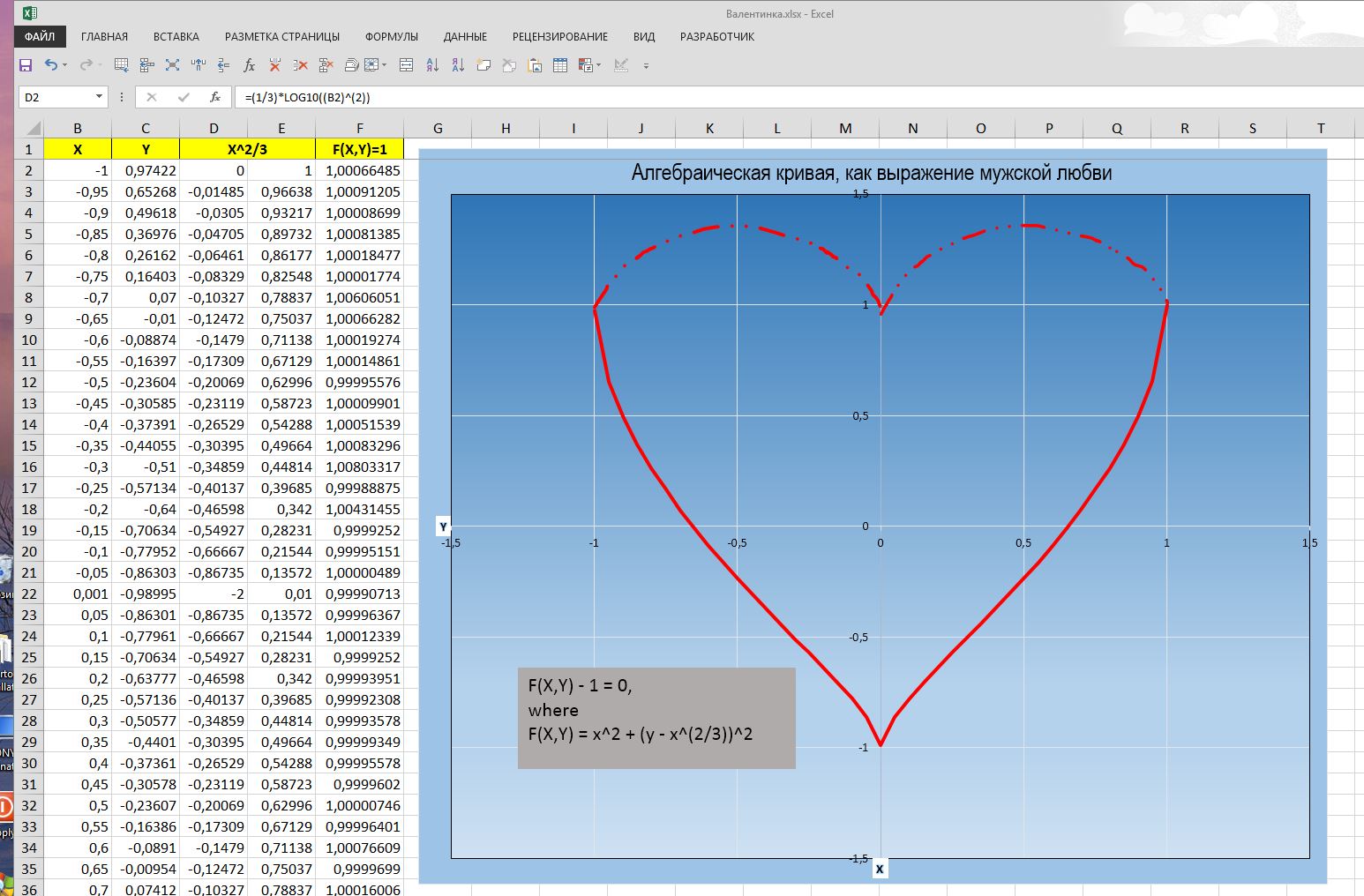This screenshot has height=896, width=1364.
Task: Sort ascending with the A-to-Я icon
Action: 432,65
